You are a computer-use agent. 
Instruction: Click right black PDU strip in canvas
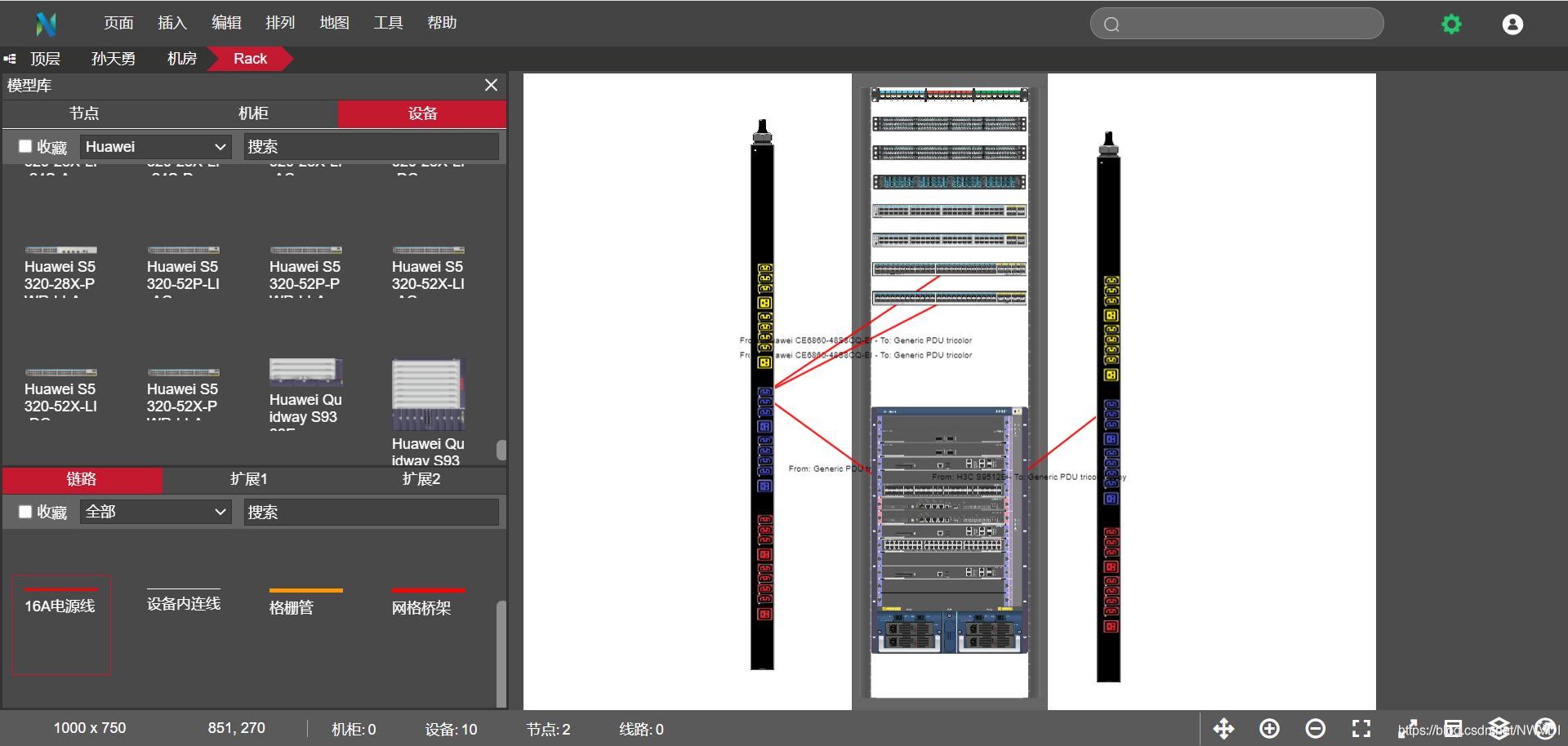(1108, 408)
